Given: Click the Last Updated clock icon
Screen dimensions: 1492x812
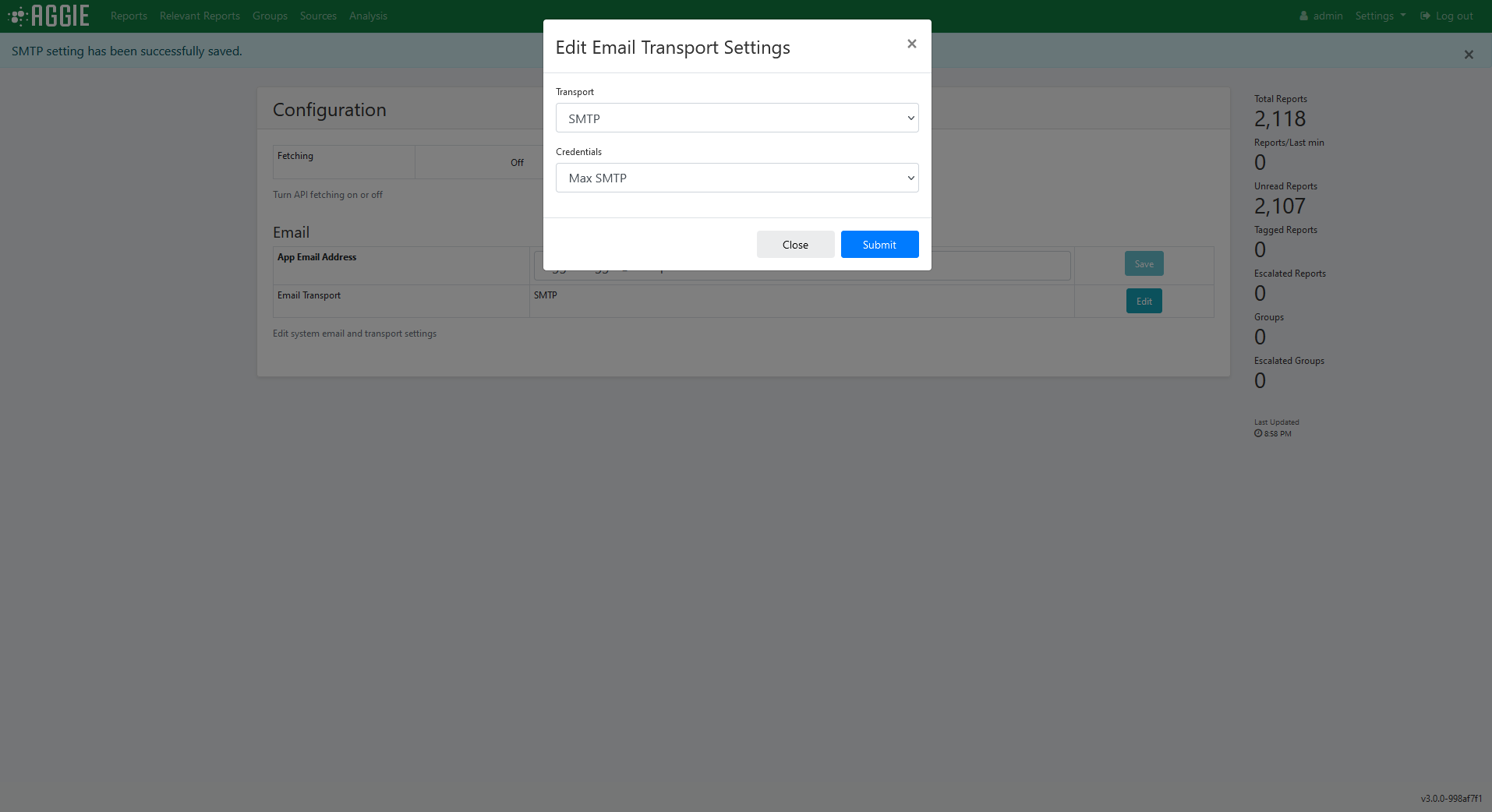Looking at the screenshot, I should tap(1258, 433).
